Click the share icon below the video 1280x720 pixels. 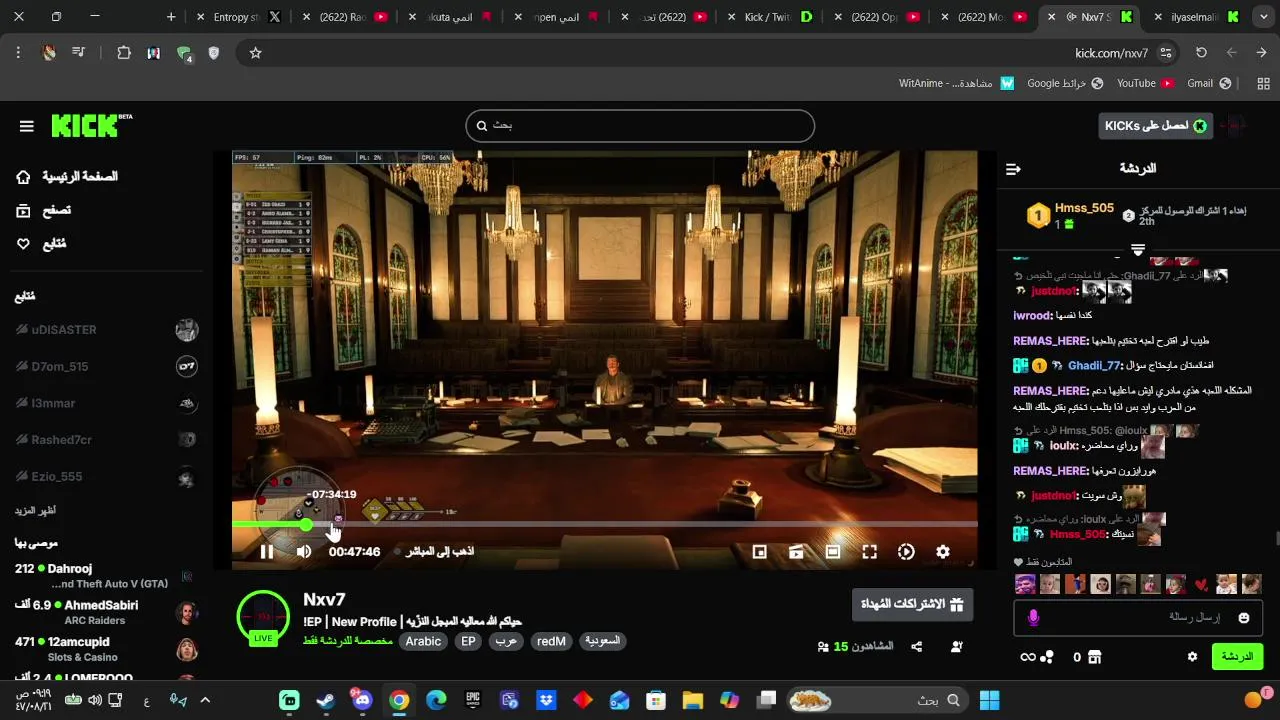[917, 647]
